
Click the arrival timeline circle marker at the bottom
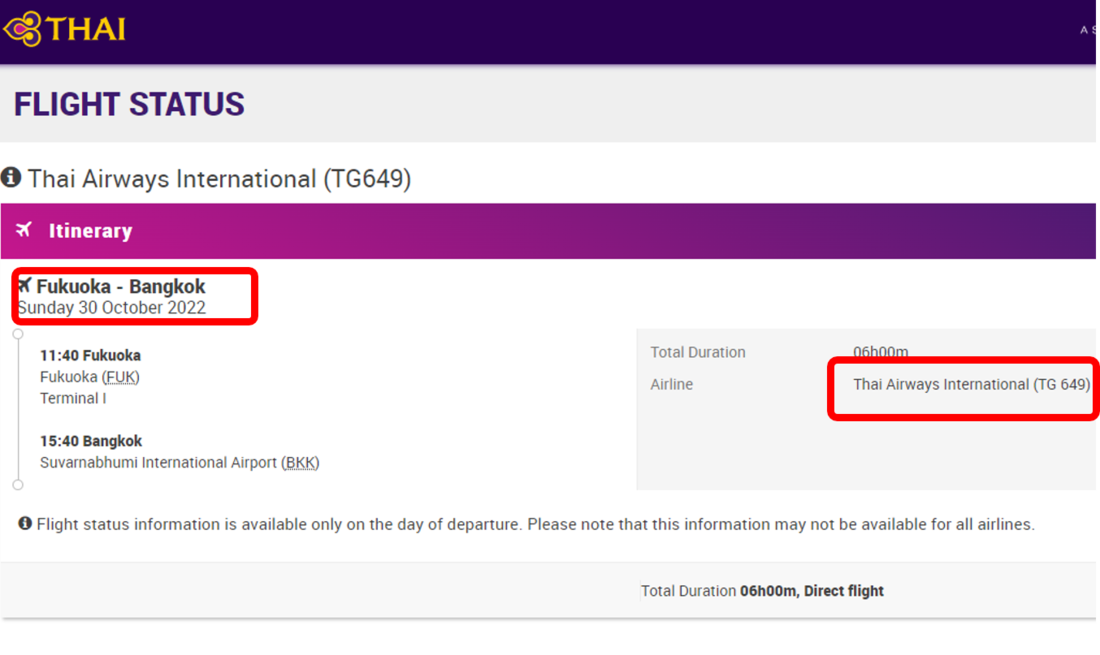coord(18,485)
